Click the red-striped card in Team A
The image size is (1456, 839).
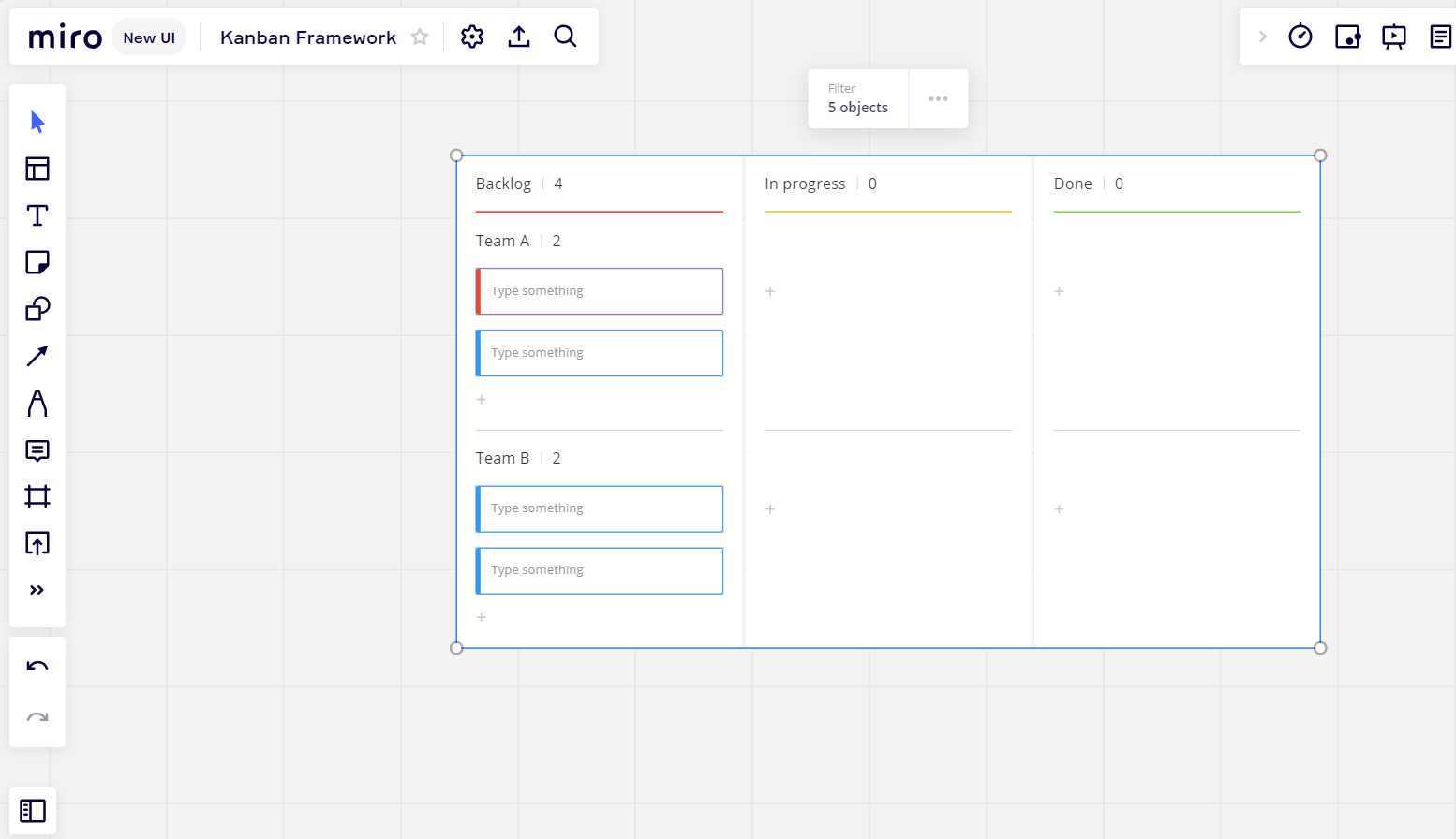(600, 291)
